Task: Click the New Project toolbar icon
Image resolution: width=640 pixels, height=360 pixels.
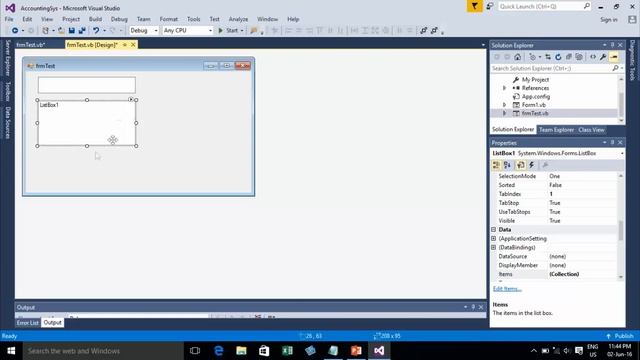Action: click(45, 31)
